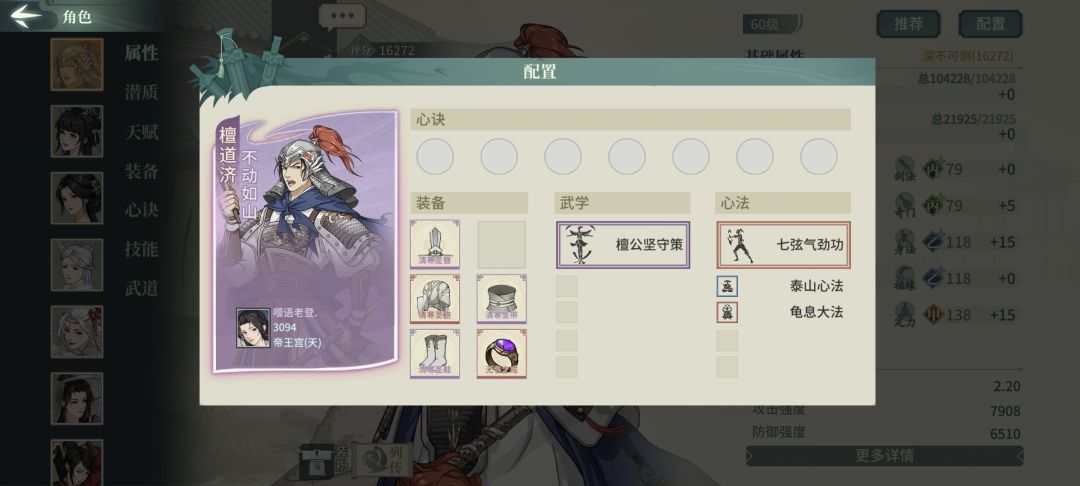
Task: Select the helmet equipment slot
Action: pyautogui.click(x=435, y=244)
